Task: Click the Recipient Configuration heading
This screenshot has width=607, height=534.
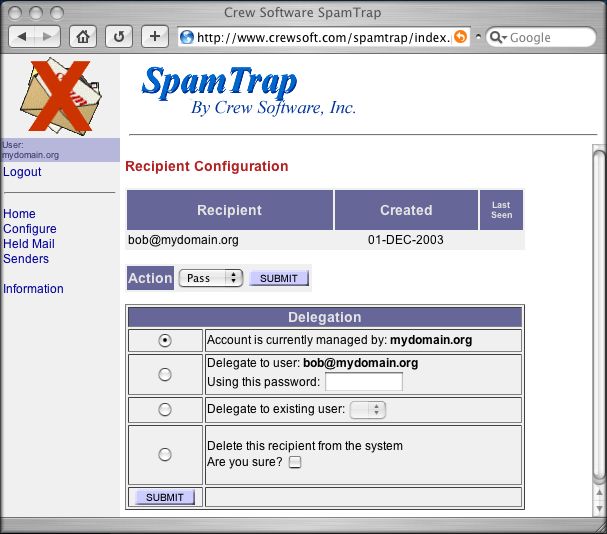Action: coord(207,166)
